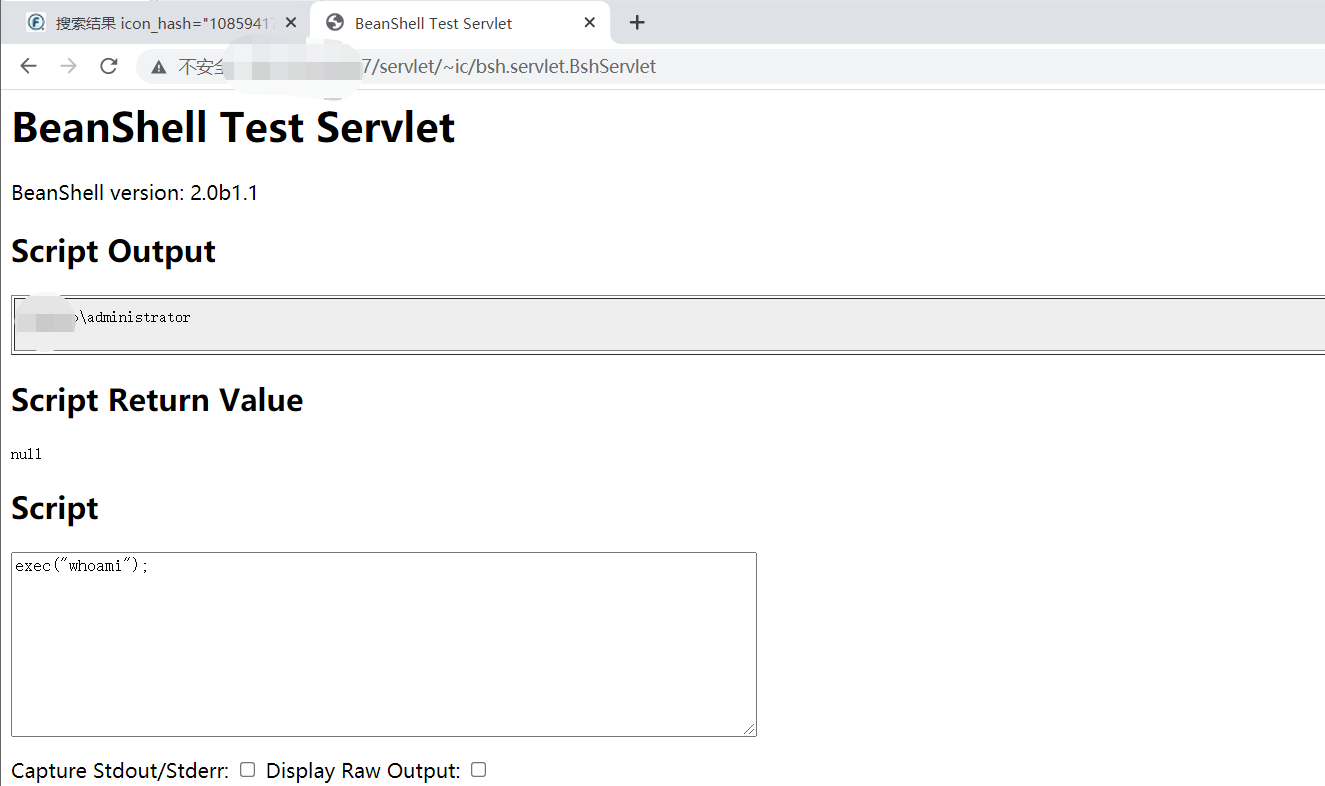
Task: Close the BeanShell Test Servlet tab
Action: pyautogui.click(x=590, y=23)
